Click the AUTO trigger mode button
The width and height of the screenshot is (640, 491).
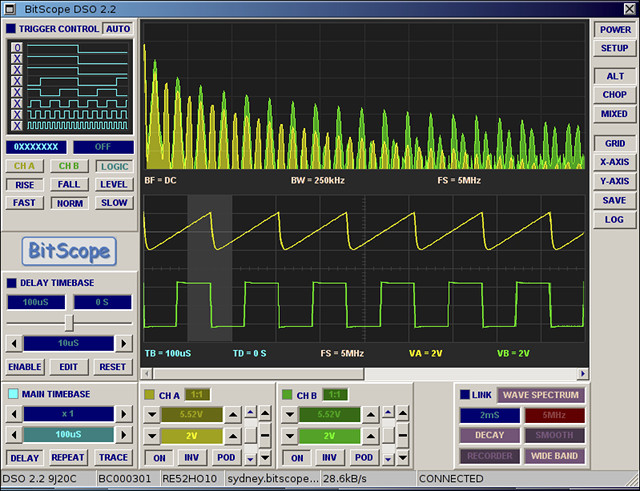118,29
